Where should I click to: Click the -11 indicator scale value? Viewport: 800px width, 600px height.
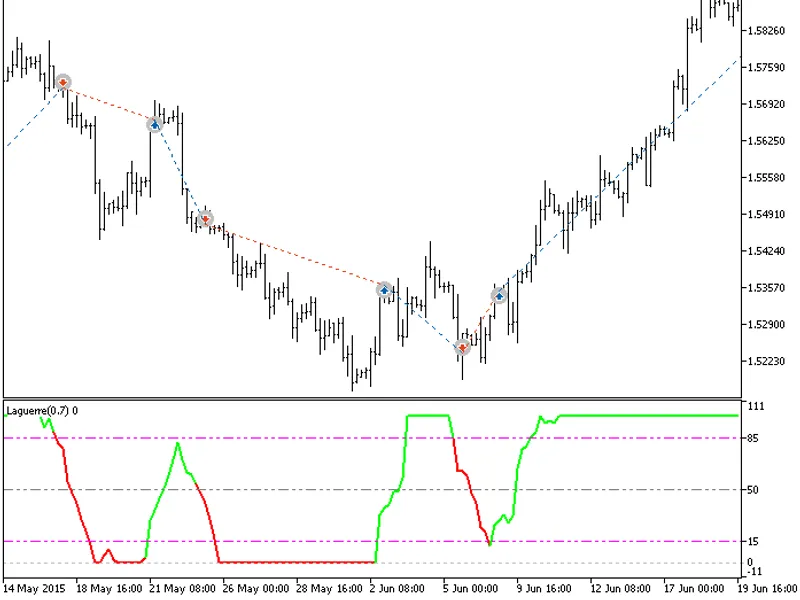754,571
